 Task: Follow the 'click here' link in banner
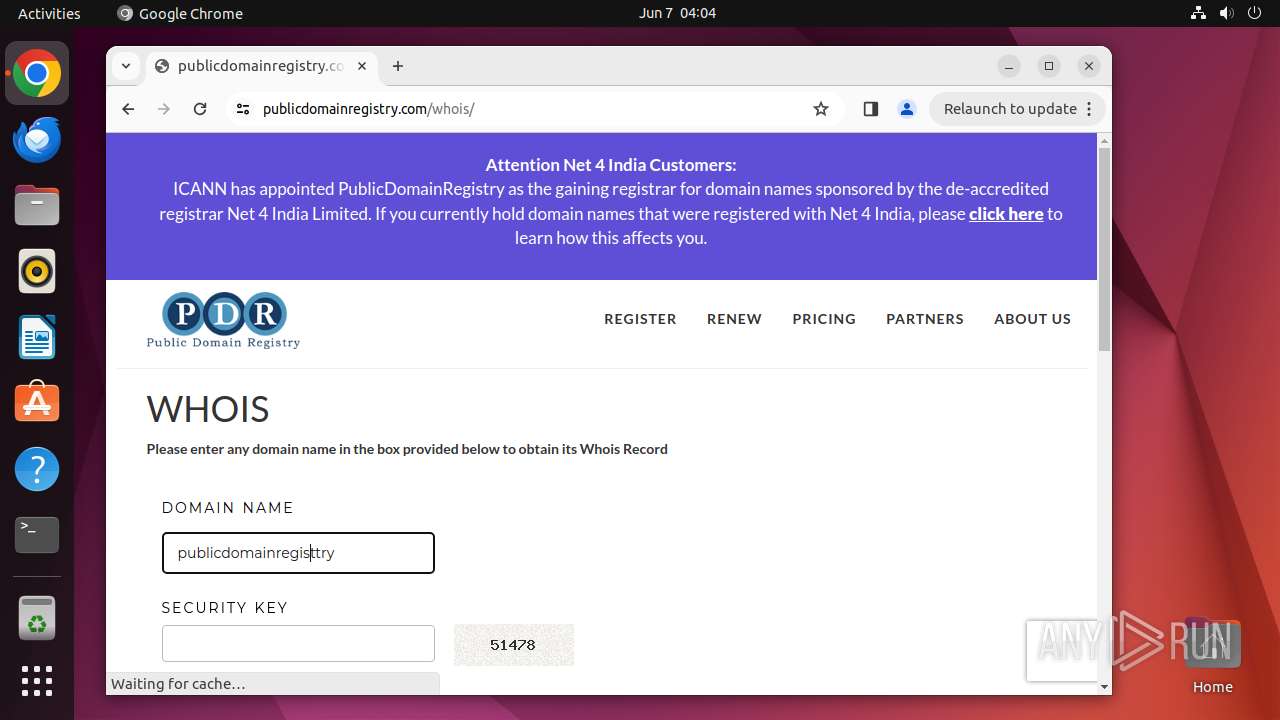point(1006,214)
